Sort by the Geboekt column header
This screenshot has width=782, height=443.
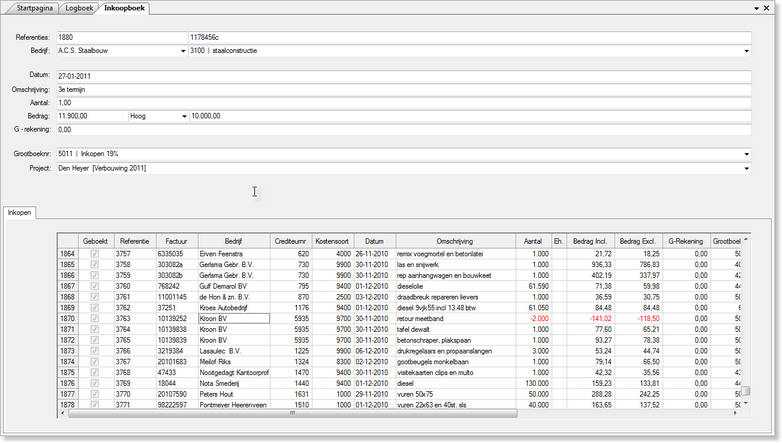(96, 241)
